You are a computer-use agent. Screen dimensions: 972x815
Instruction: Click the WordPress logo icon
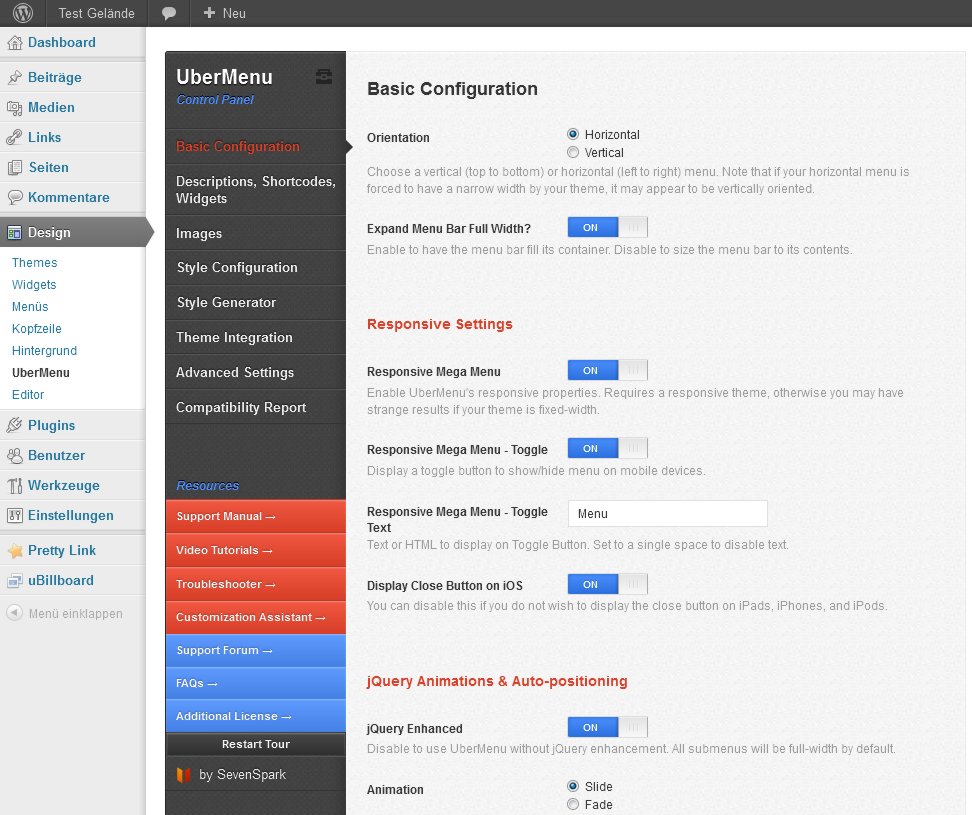tap(23, 13)
